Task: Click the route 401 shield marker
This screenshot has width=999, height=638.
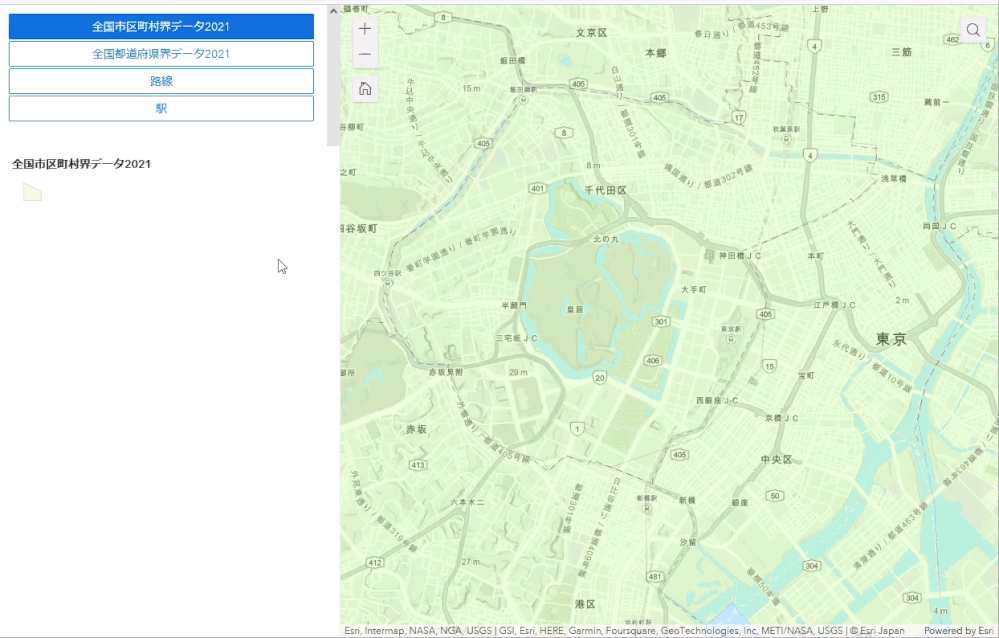Action: (538, 189)
